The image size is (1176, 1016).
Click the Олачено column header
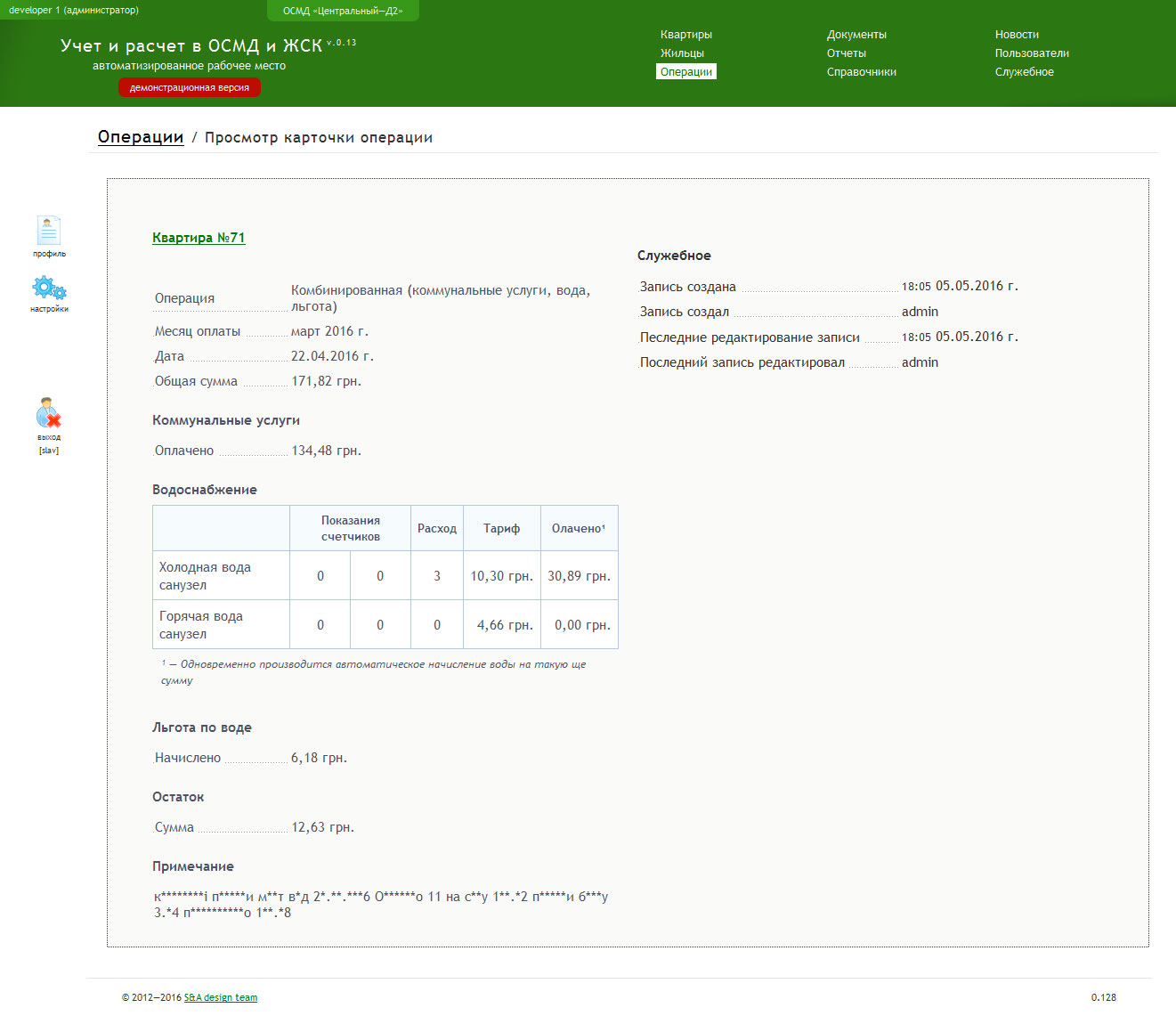579,529
